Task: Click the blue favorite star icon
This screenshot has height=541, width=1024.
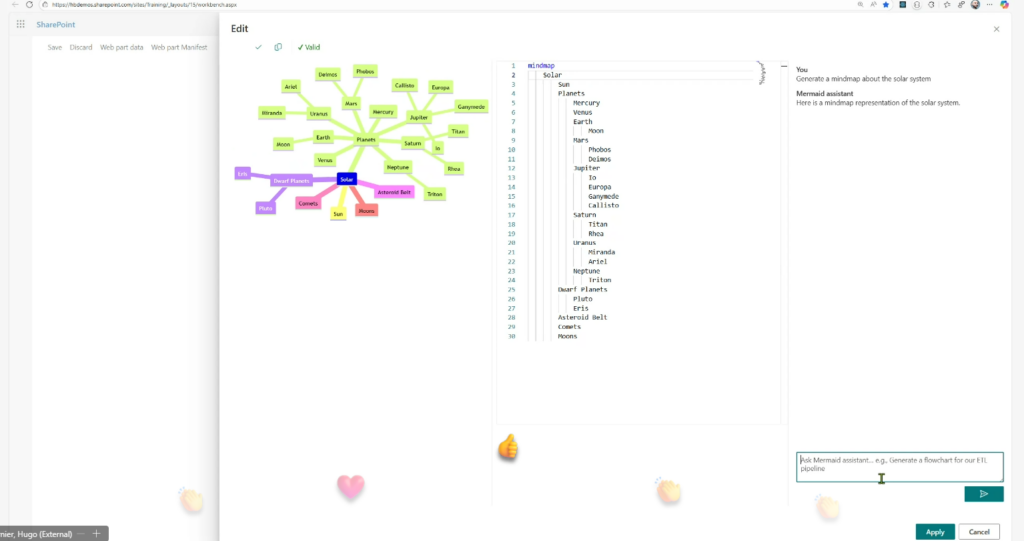Action: [886, 5]
